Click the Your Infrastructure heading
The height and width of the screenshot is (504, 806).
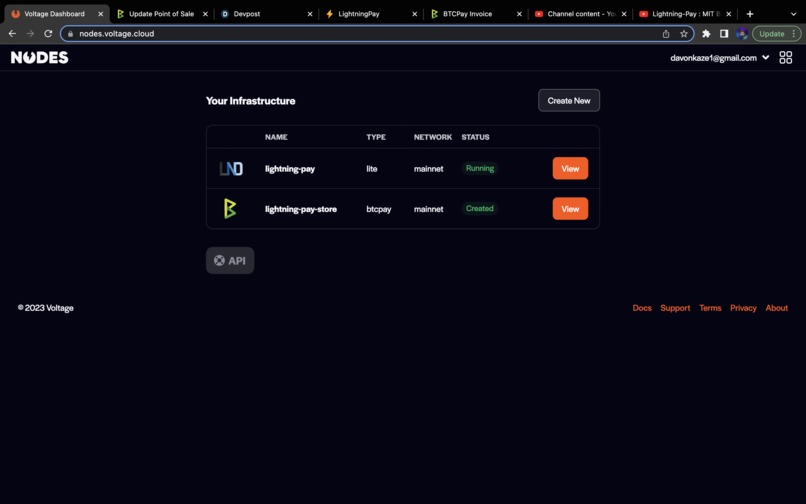[251, 101]
